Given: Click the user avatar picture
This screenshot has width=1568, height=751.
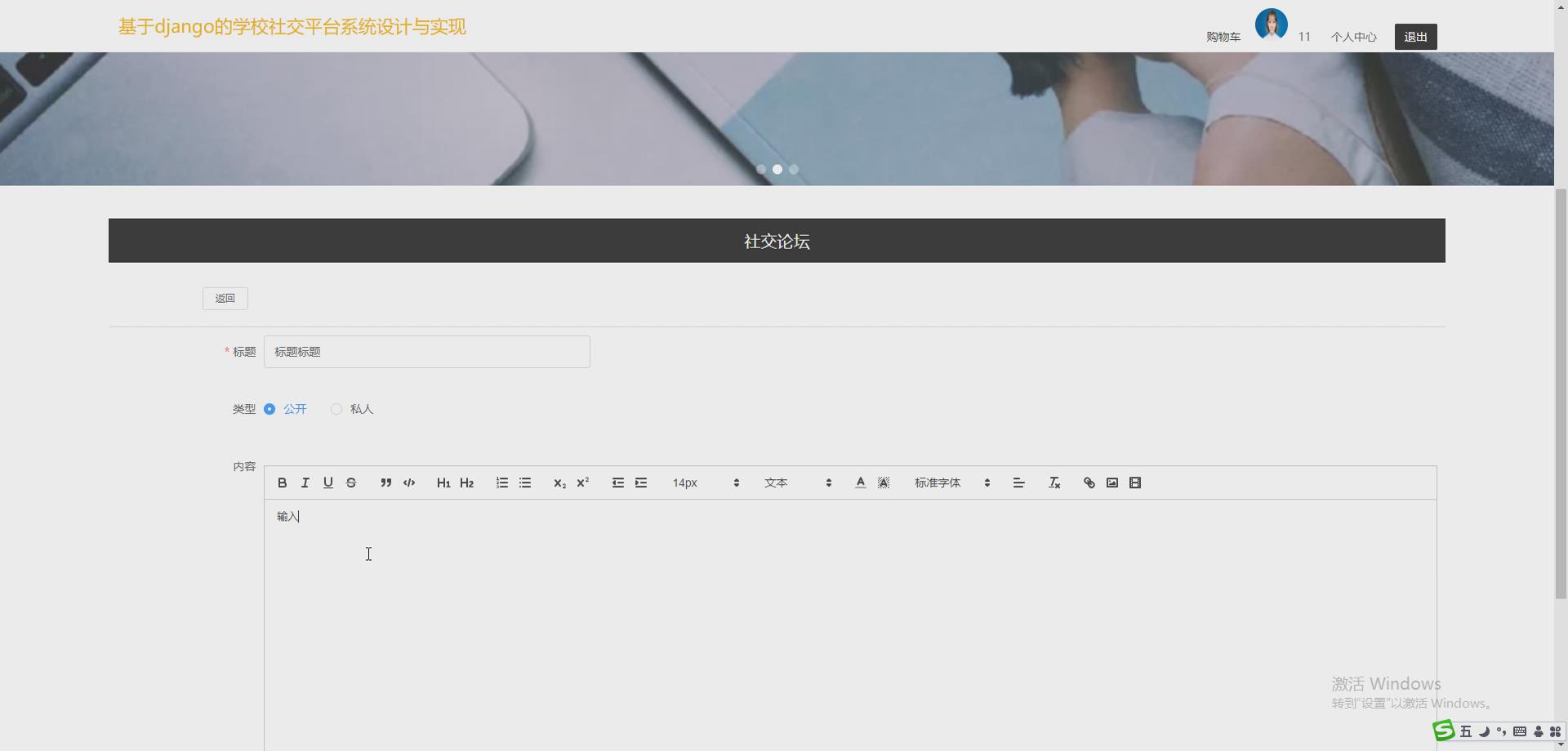Looking at the screenshot, I should tap(1272, 24).
